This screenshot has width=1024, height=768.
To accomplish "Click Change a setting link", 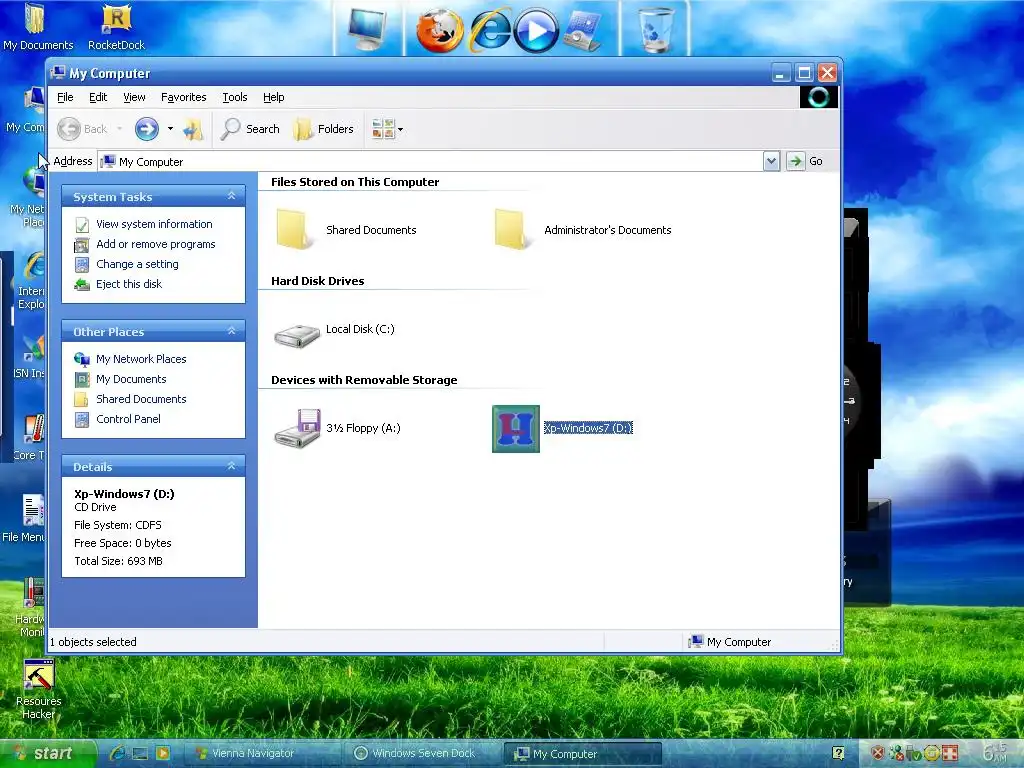I will tap(137, 264).
